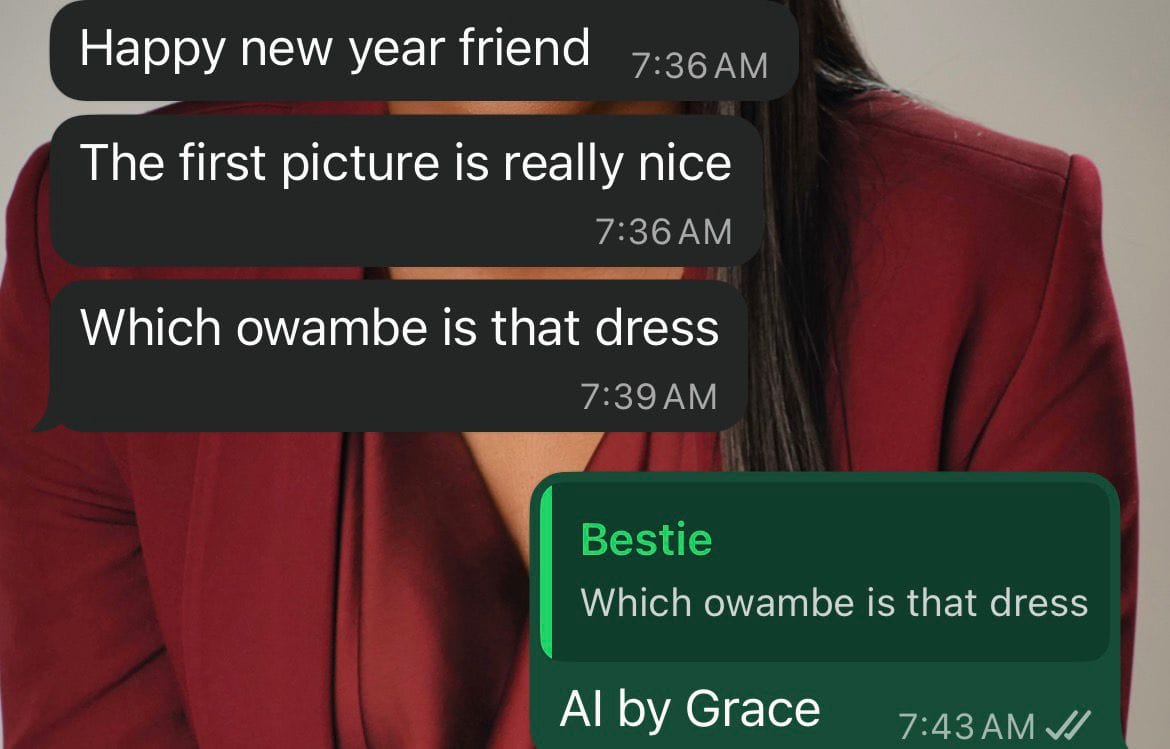
Task: Open the quoted 'Which owambe is that dress' reply
Action: tap(825, 570)
